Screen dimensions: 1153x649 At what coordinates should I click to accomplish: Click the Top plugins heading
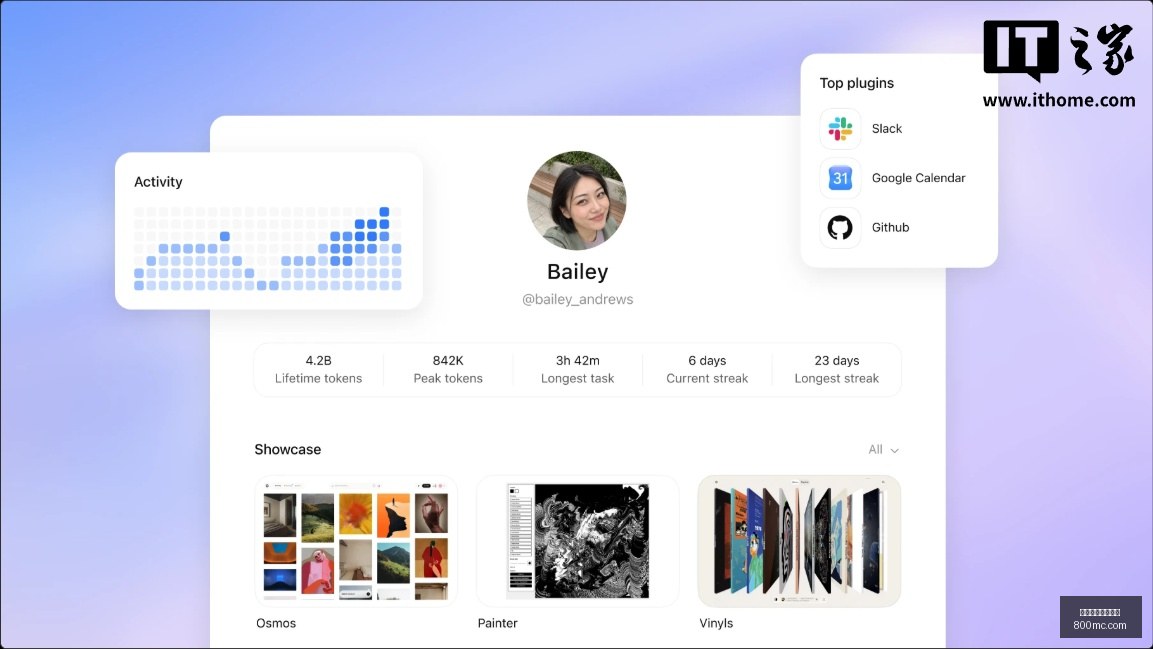(857, 83)
